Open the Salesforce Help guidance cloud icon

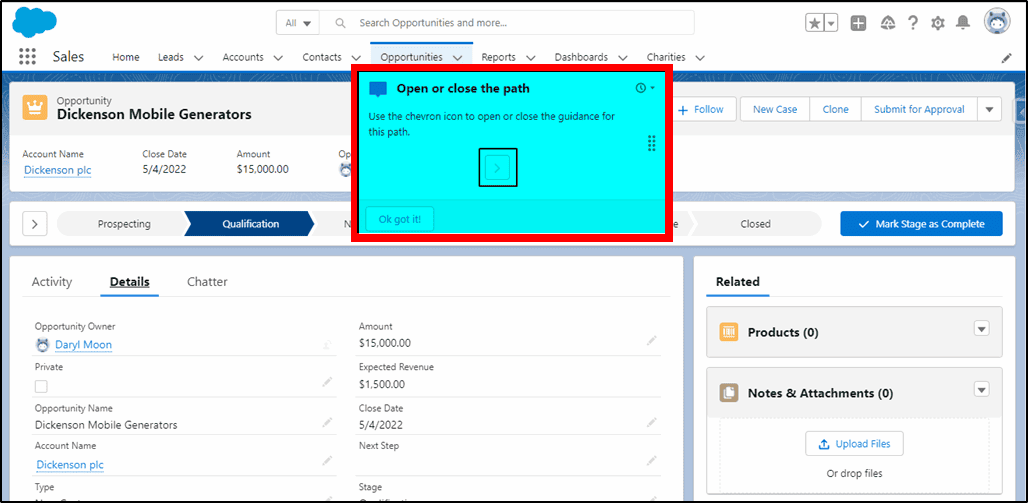(888, 24)
